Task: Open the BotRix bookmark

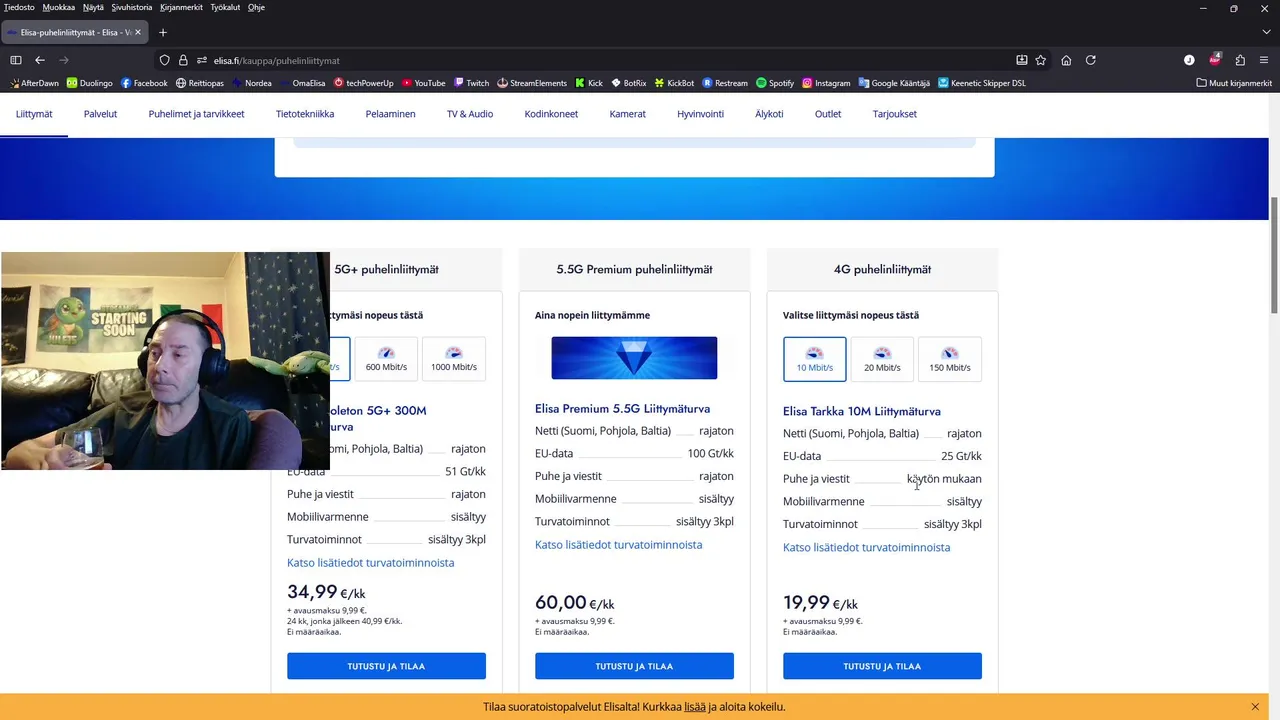Action: pyautogui.click(x=628, y=83)
